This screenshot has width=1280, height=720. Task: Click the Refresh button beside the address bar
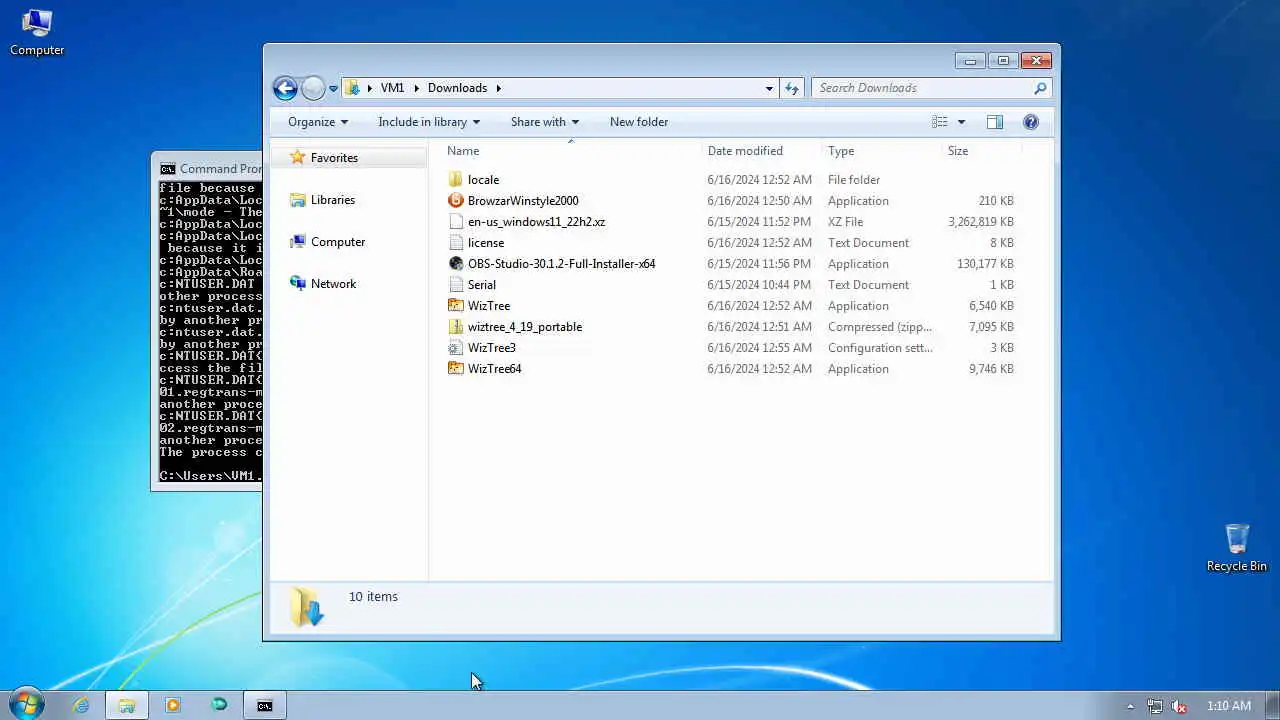click(x=792, y=88)
